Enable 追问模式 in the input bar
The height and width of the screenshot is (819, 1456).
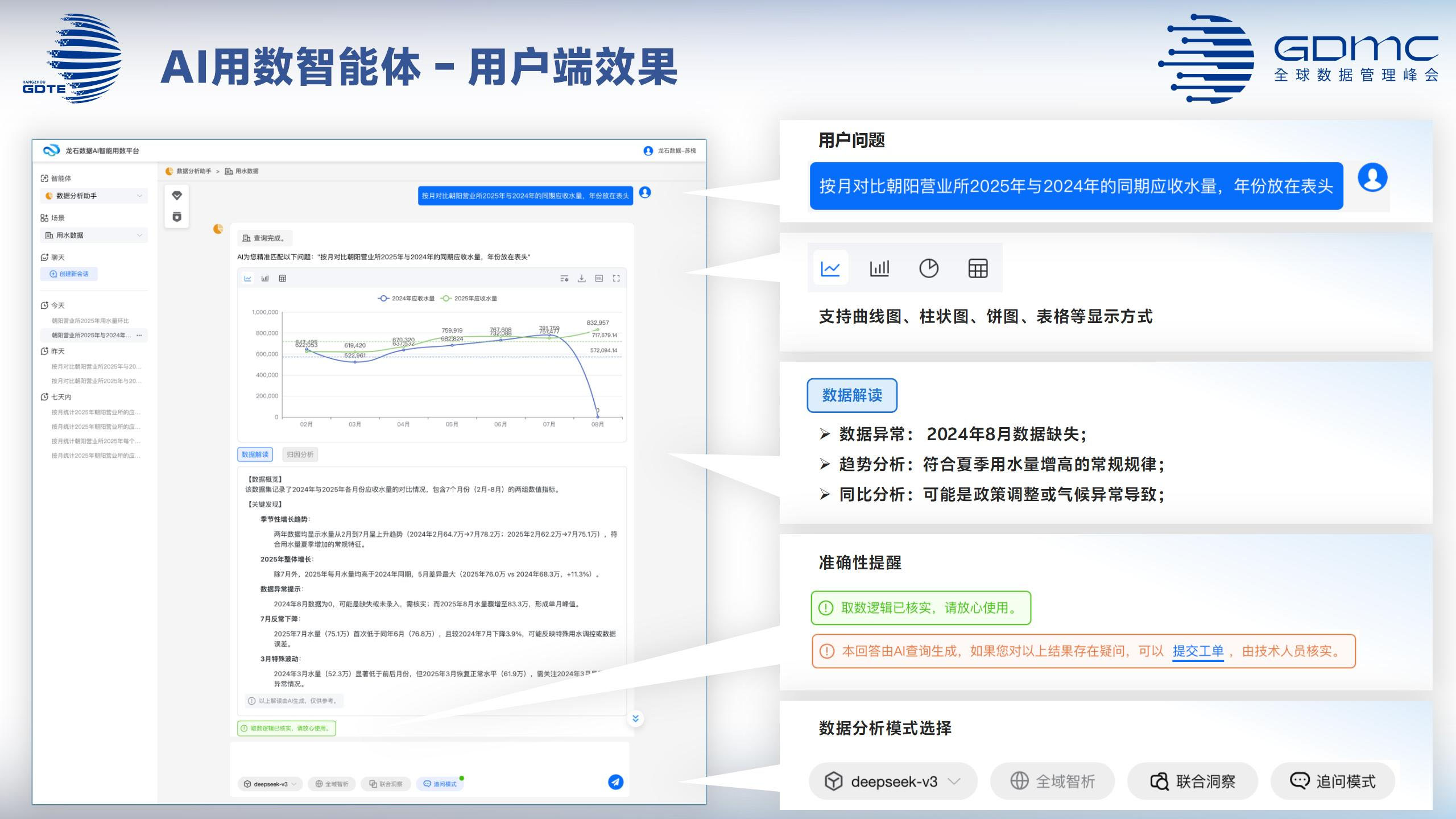pyautogui.click(x=441, y=783)
